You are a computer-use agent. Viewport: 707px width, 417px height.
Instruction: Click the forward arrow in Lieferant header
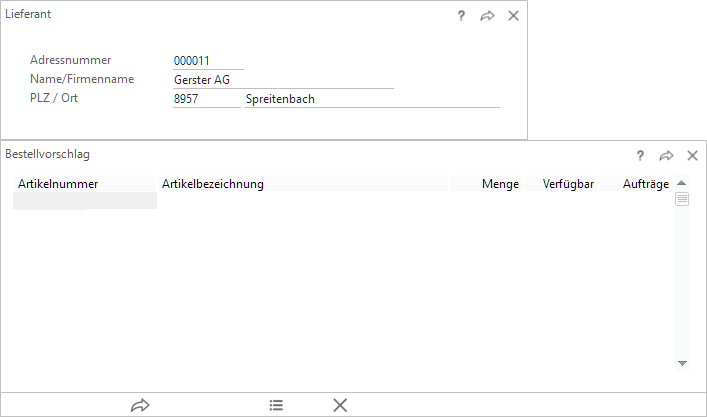point(487,16)
